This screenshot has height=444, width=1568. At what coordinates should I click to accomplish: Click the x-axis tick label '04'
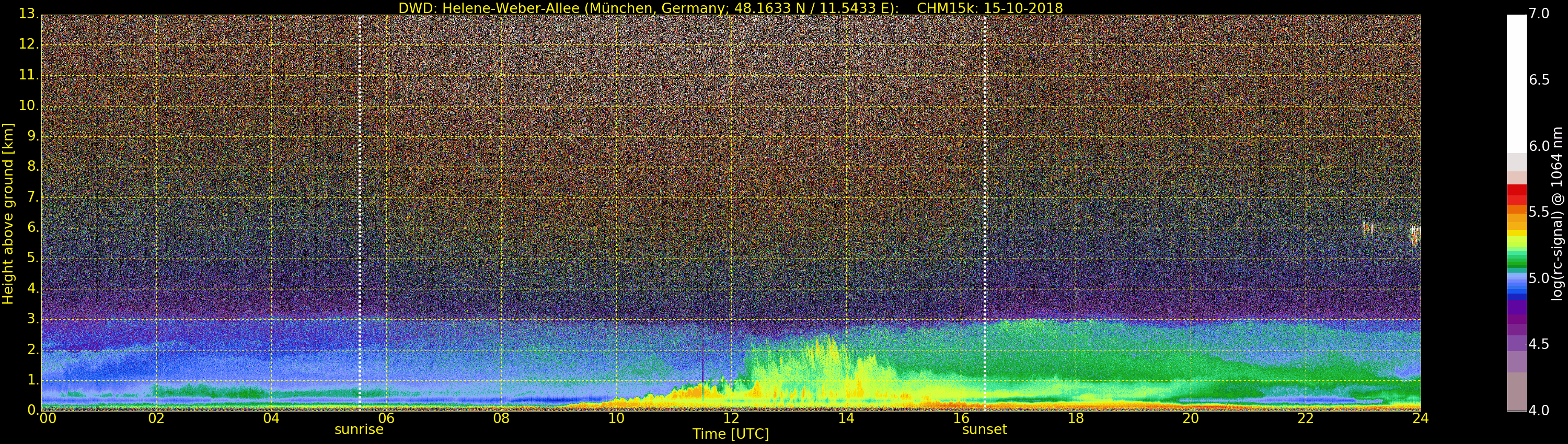271,418
